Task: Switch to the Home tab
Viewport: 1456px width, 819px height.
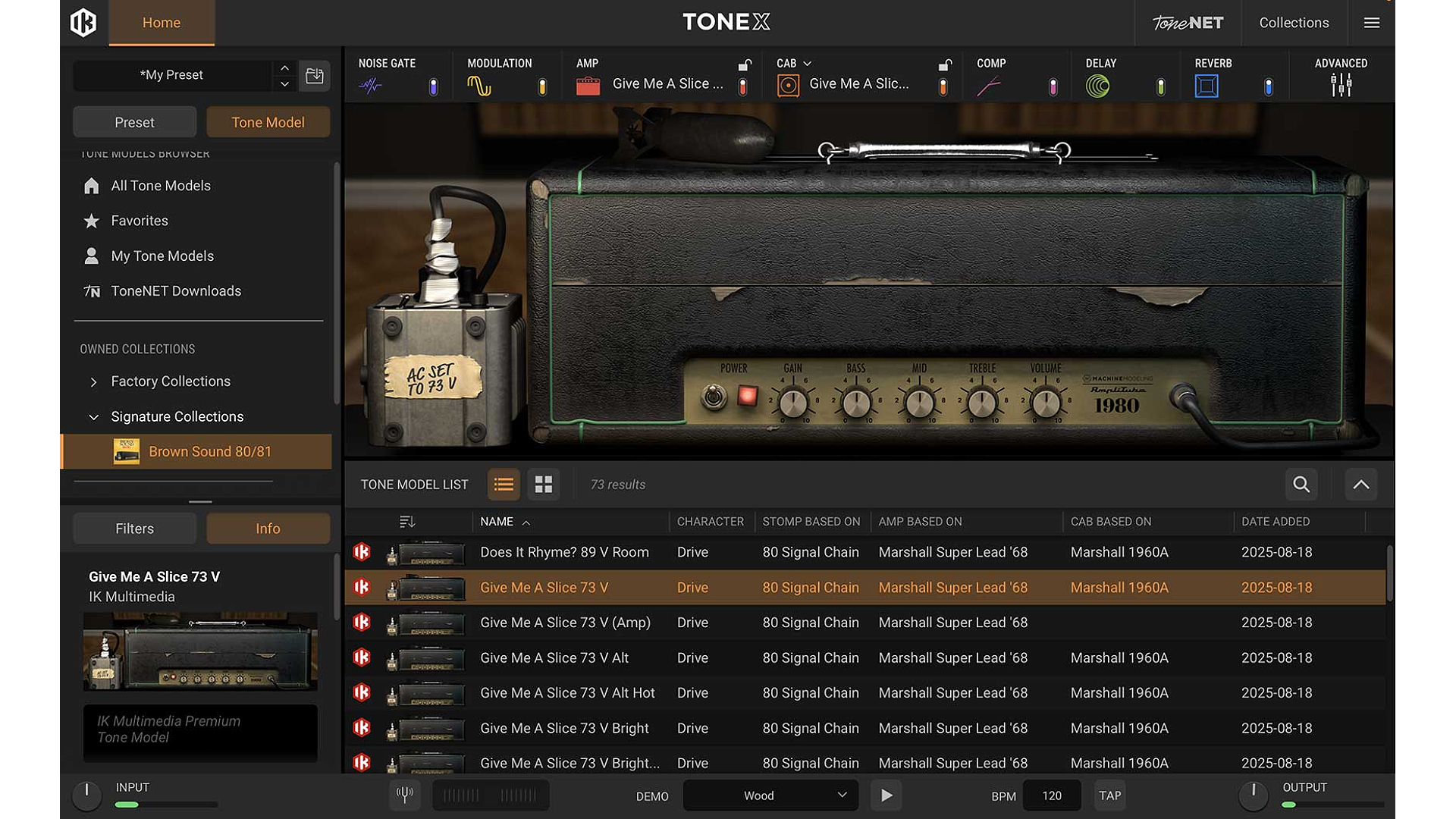Action: point(162,23)
